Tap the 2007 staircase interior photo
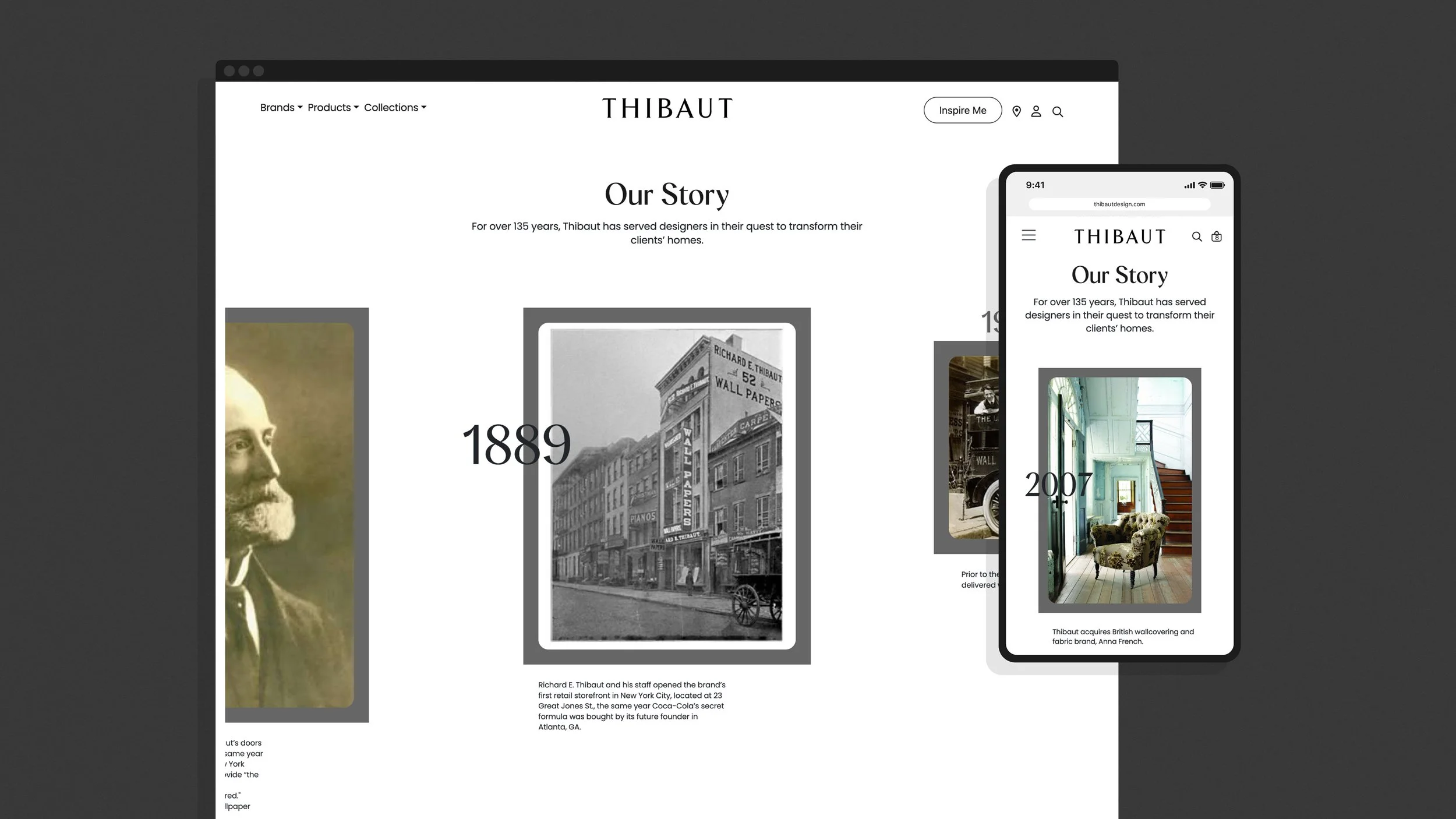 click(1120, 490)
